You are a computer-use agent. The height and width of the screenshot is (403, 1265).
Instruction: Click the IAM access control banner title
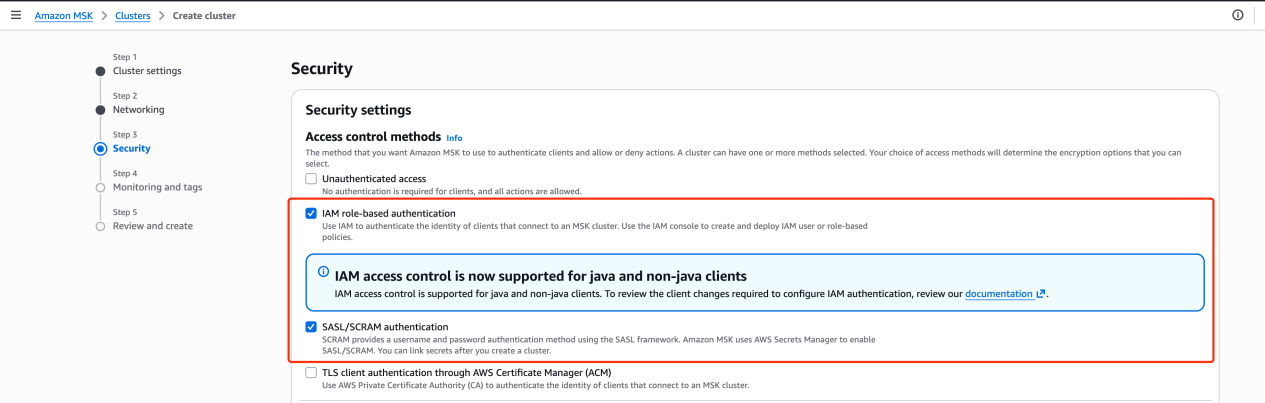[541, 275]
